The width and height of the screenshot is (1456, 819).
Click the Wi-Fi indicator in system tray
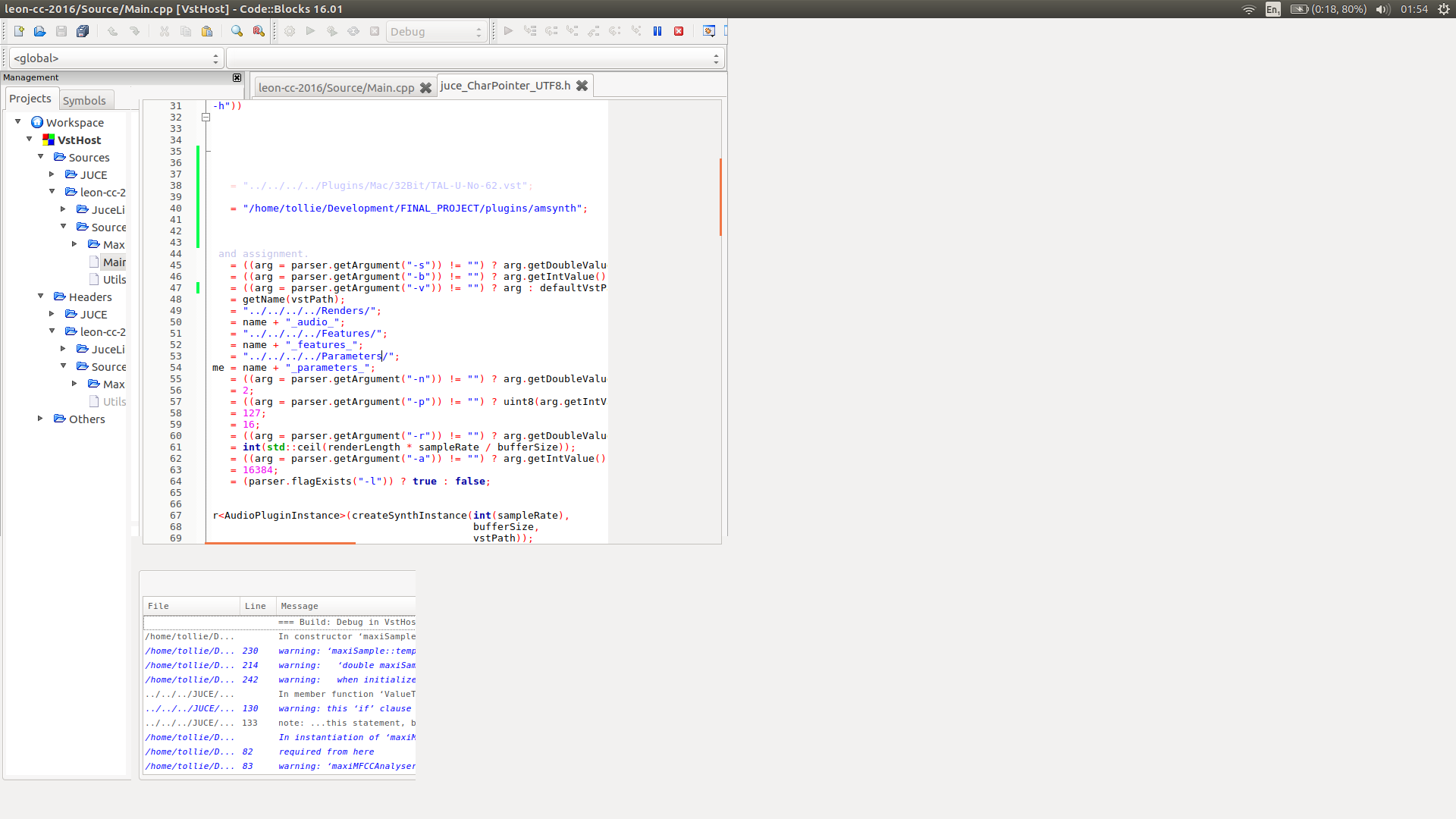(x=1248, y=9)
